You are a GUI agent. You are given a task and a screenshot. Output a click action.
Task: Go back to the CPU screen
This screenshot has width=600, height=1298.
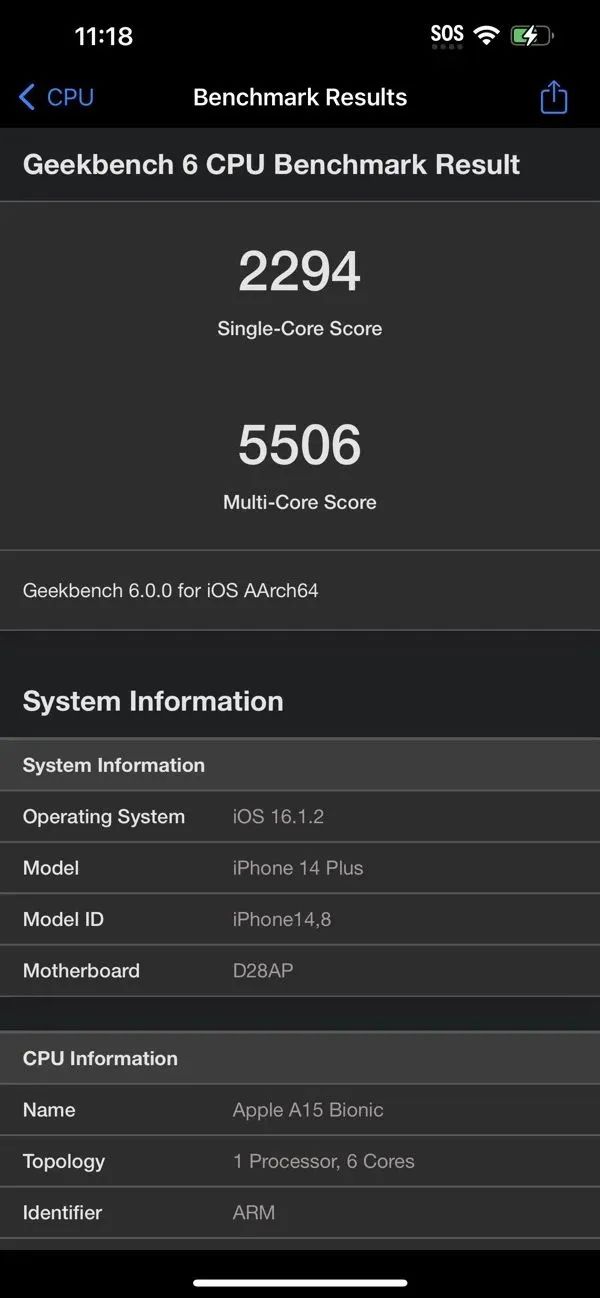pyautogui.click(x=58, y=97)
